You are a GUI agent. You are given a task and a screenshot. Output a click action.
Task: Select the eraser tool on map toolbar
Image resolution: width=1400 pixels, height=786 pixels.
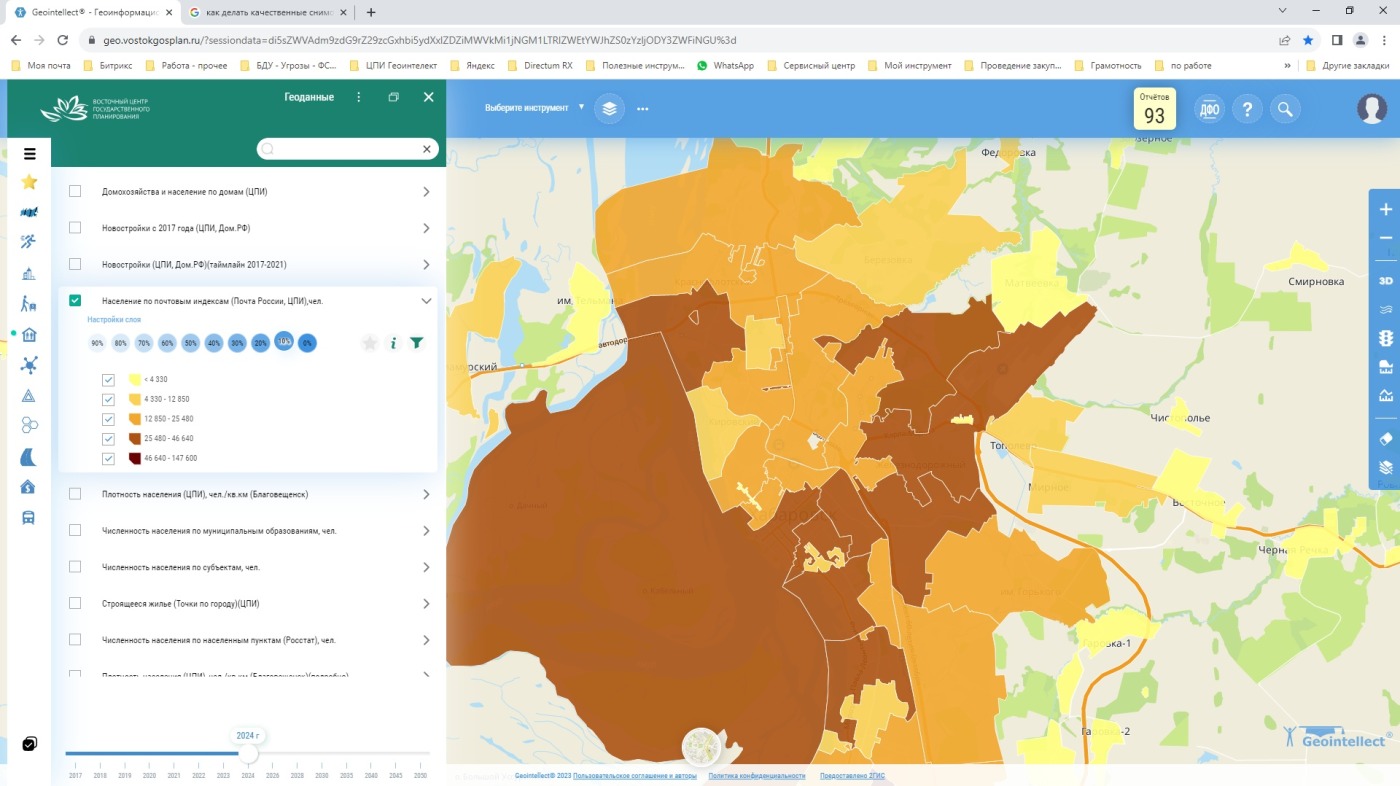(1386, 438)
